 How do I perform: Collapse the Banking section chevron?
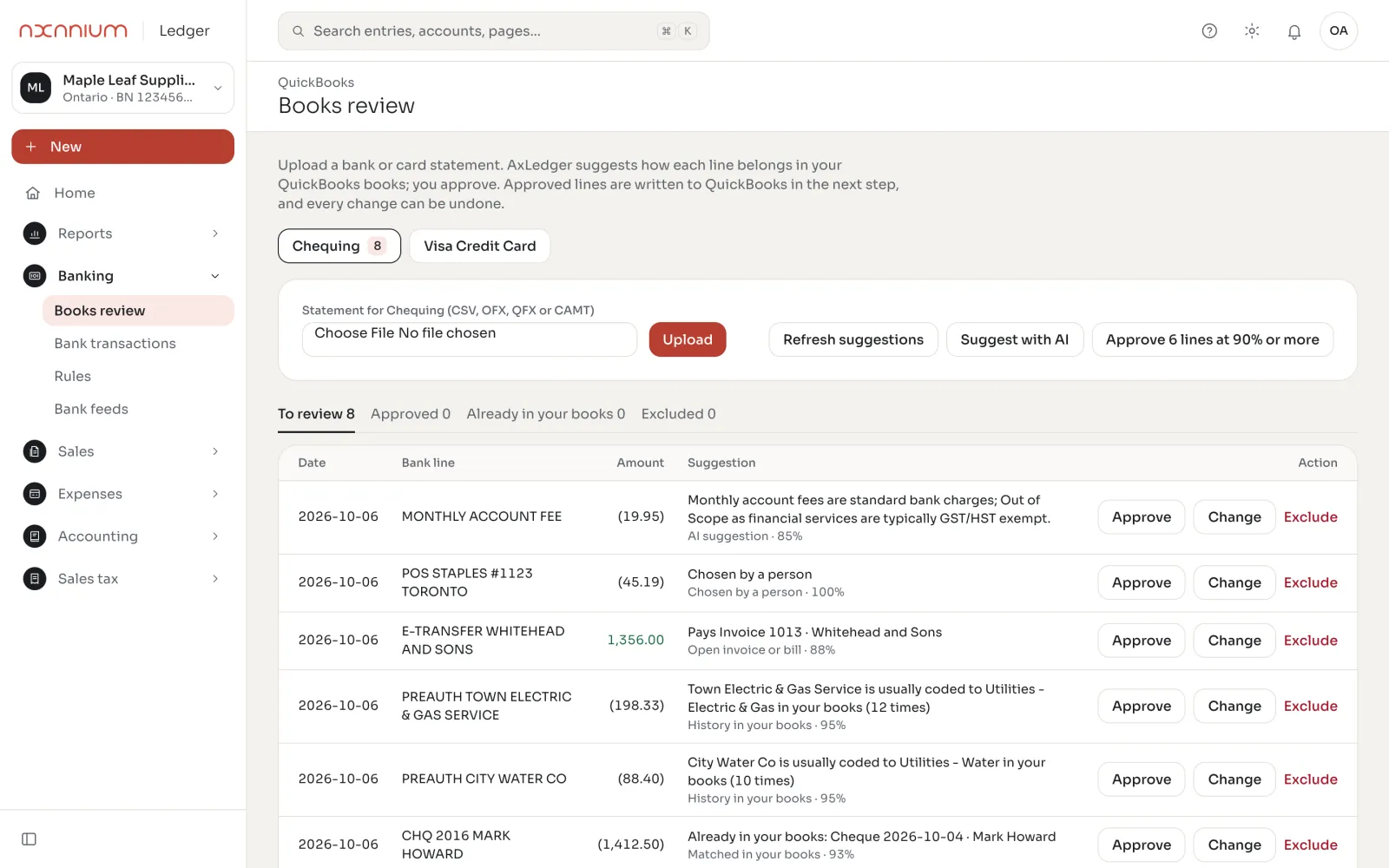[x=215, y=276]
